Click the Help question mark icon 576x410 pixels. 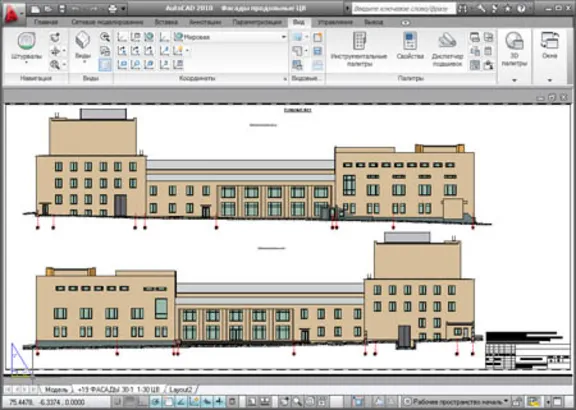tap(521, 8)
